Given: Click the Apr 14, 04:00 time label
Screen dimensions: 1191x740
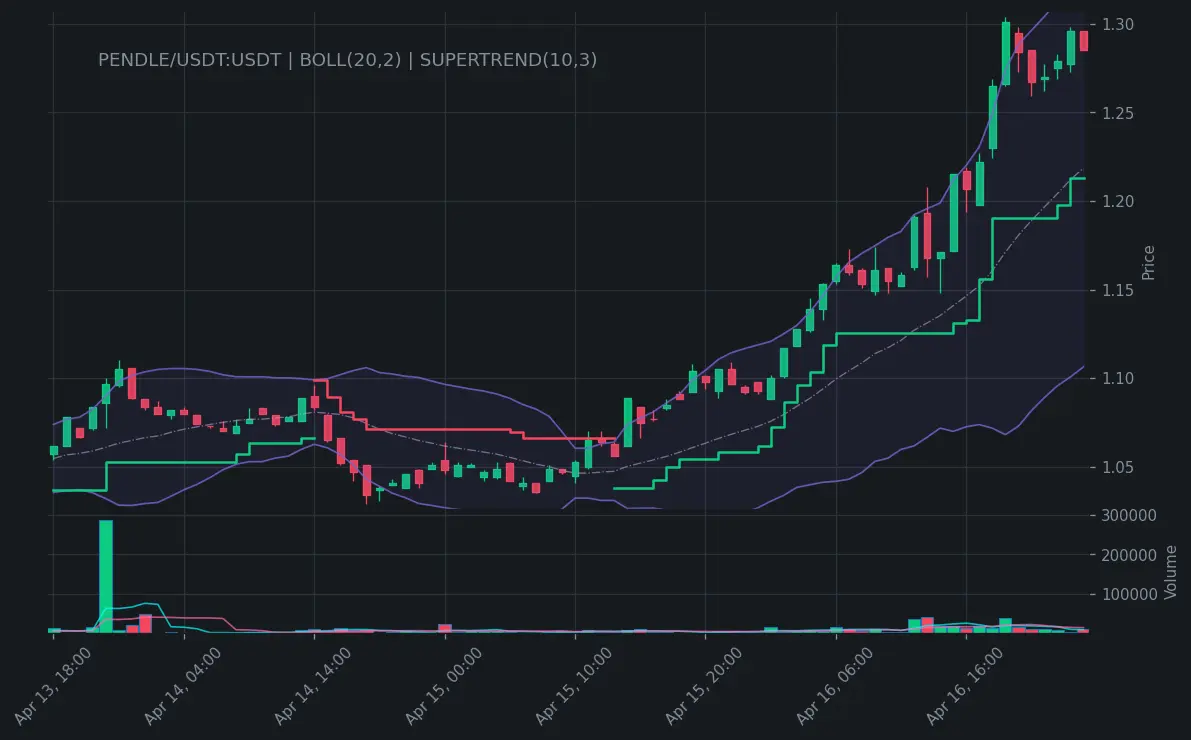Looking at the screenshot, I should [182, 686].
